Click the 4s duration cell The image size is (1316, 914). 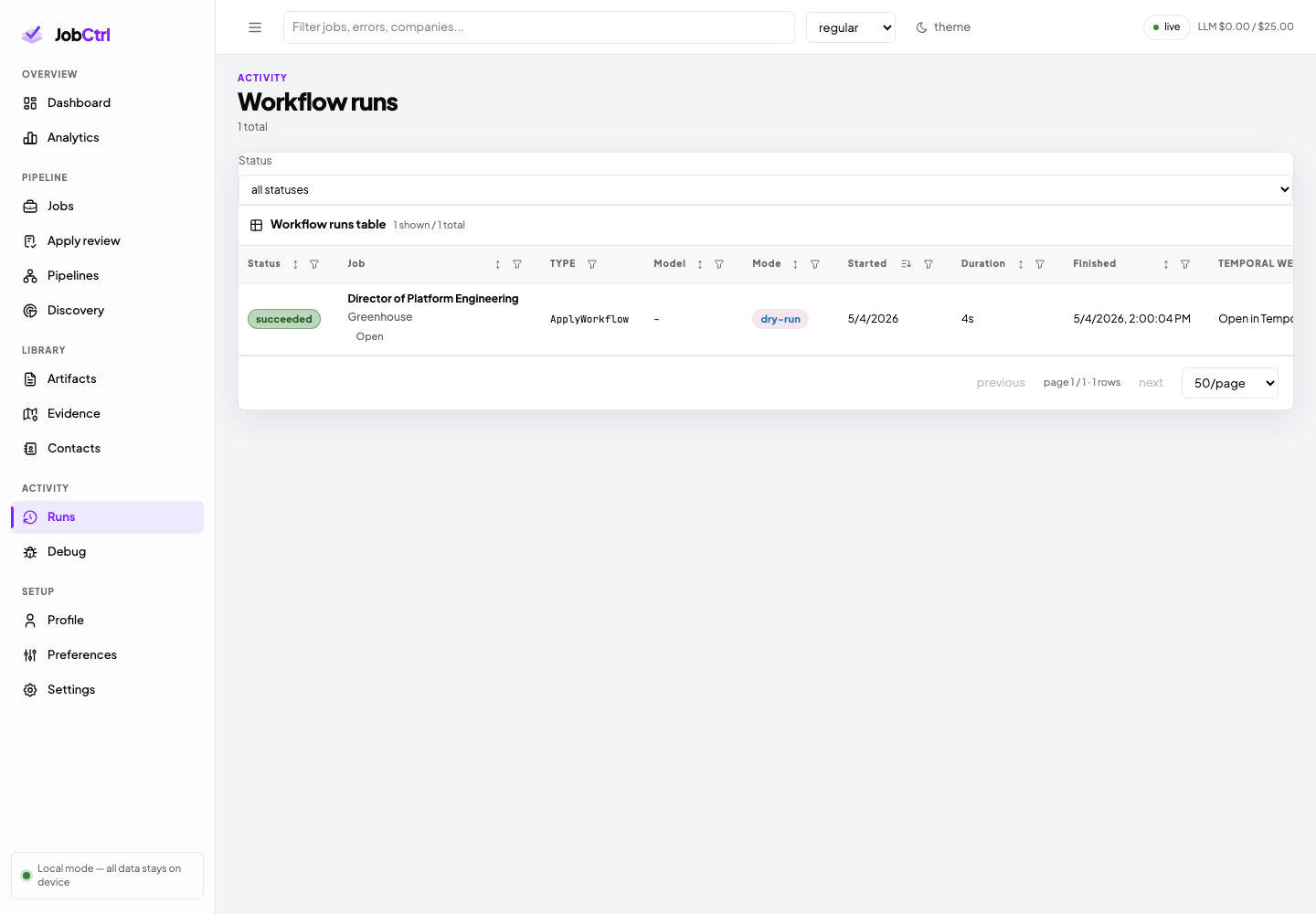click(x=968, y=319)
